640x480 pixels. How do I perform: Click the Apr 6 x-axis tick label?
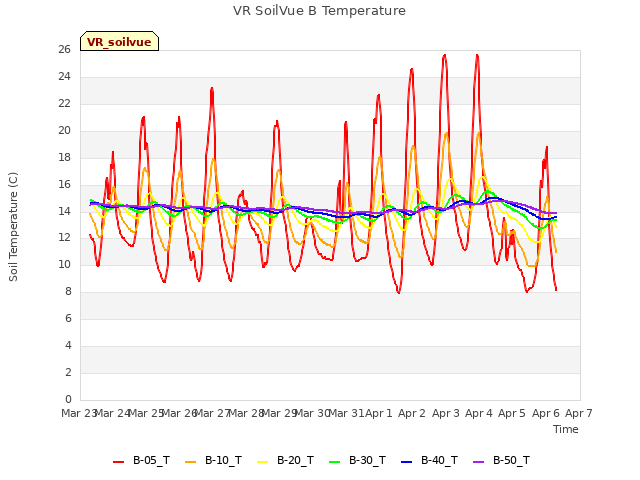point(545,413)
